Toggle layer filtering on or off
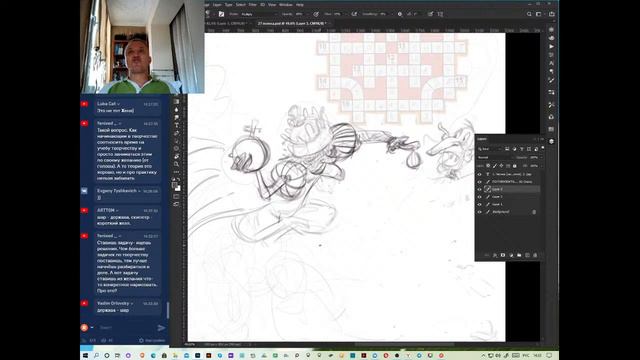Screen dimensions: 640x360 click(x=542, y=148)
